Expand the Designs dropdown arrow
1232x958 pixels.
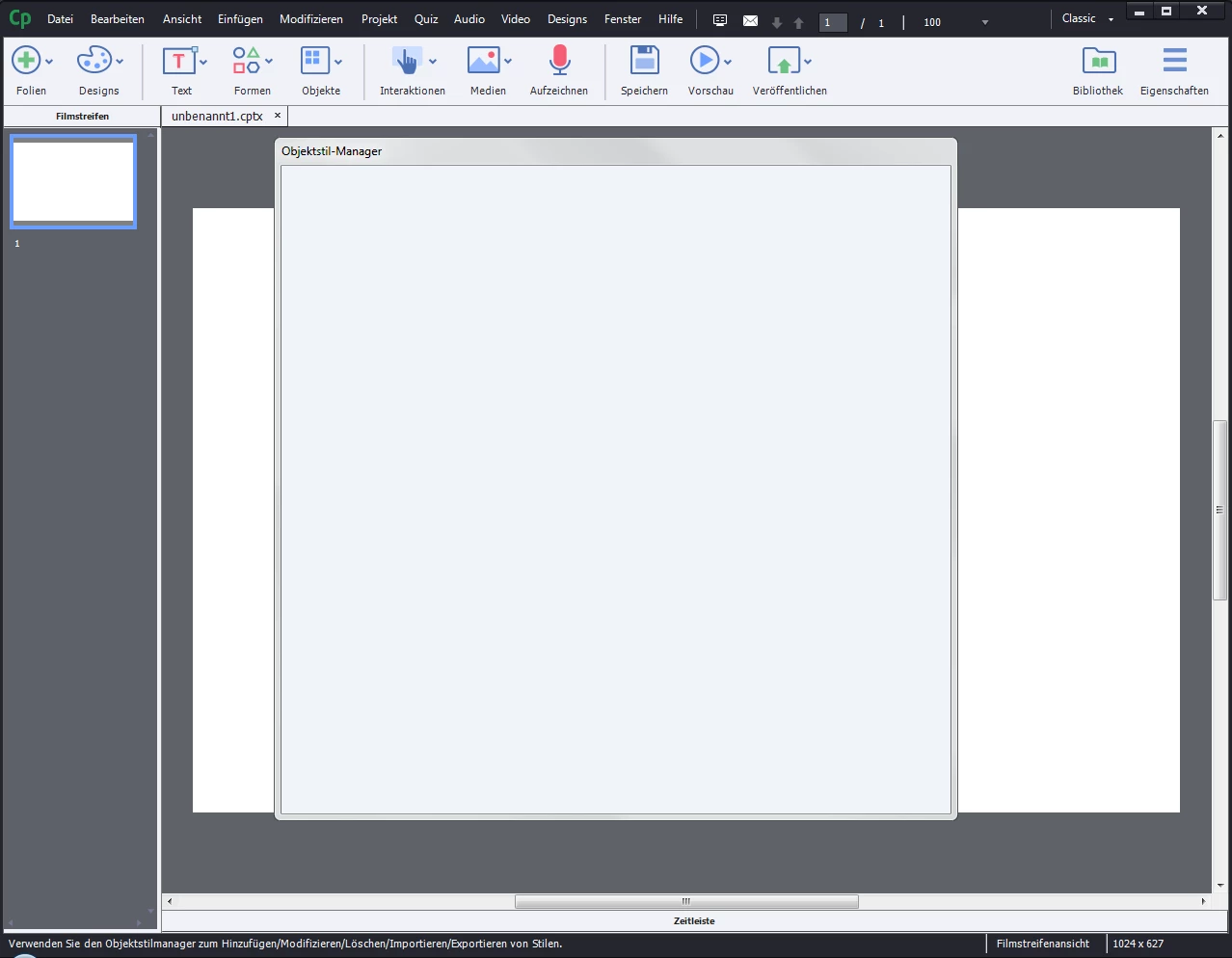point(120,62)
